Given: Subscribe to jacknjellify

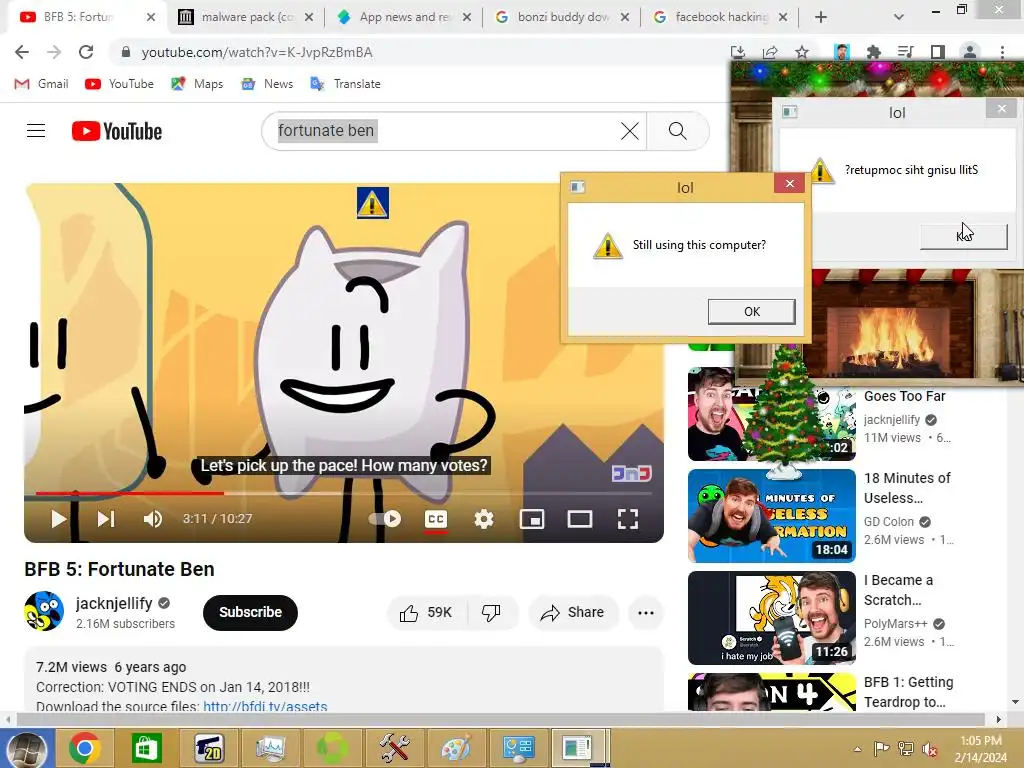Looking at the screenshot, I should [x=250, y=613].
